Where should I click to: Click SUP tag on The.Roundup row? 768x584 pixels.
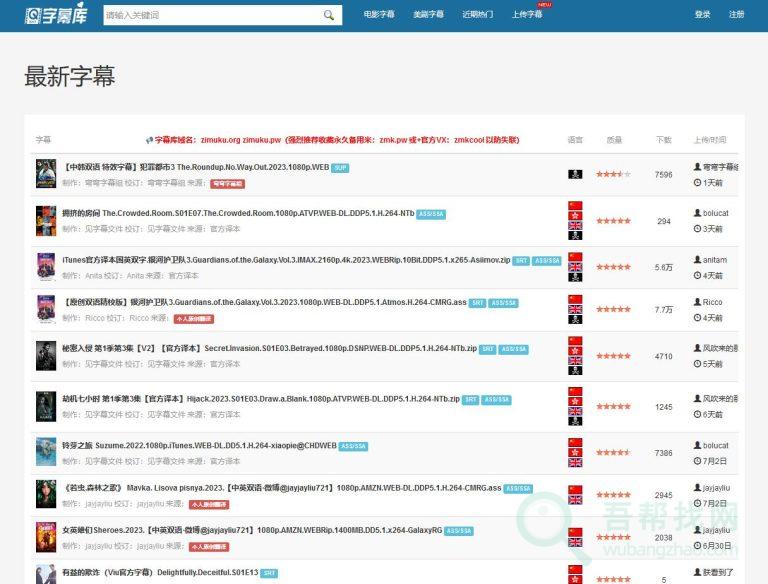[340, 167]
